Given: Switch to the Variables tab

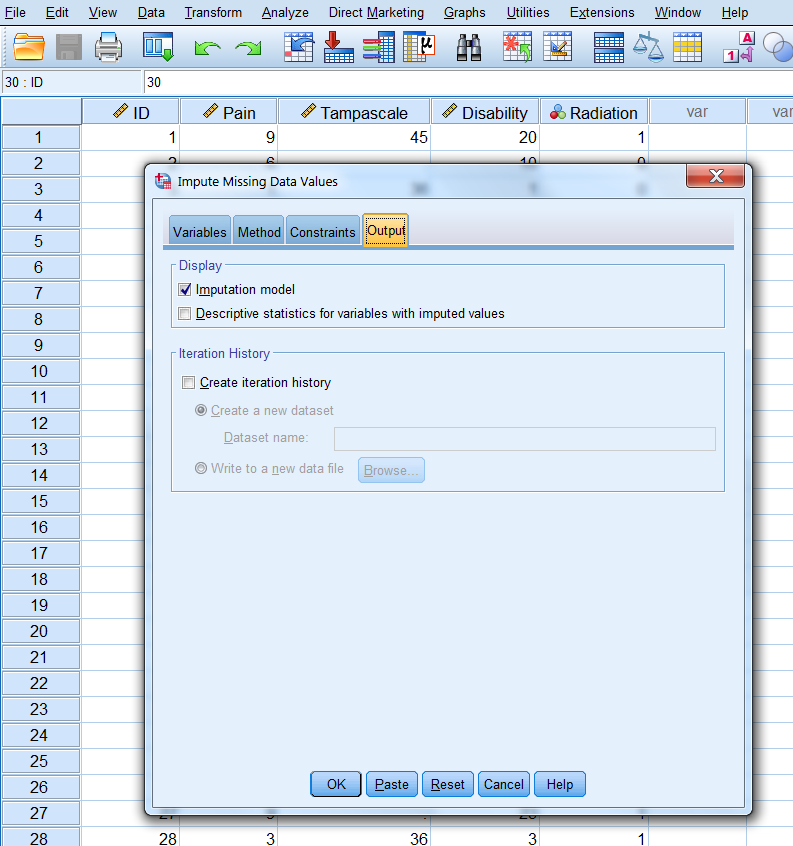Looking at the screenshot, I should [x=200, y=231].
